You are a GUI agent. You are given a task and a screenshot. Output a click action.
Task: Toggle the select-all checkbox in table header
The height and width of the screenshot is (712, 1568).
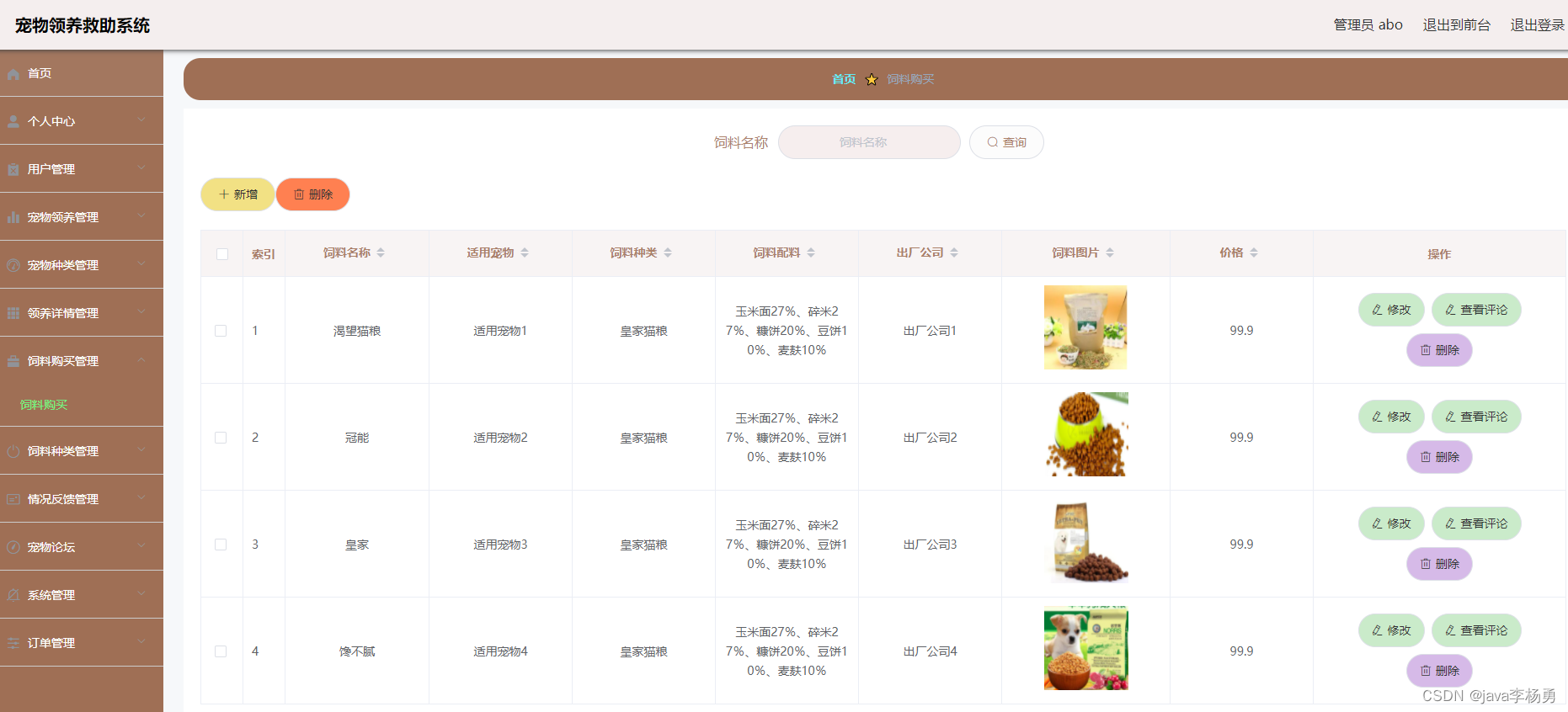[x=222, y=254]
